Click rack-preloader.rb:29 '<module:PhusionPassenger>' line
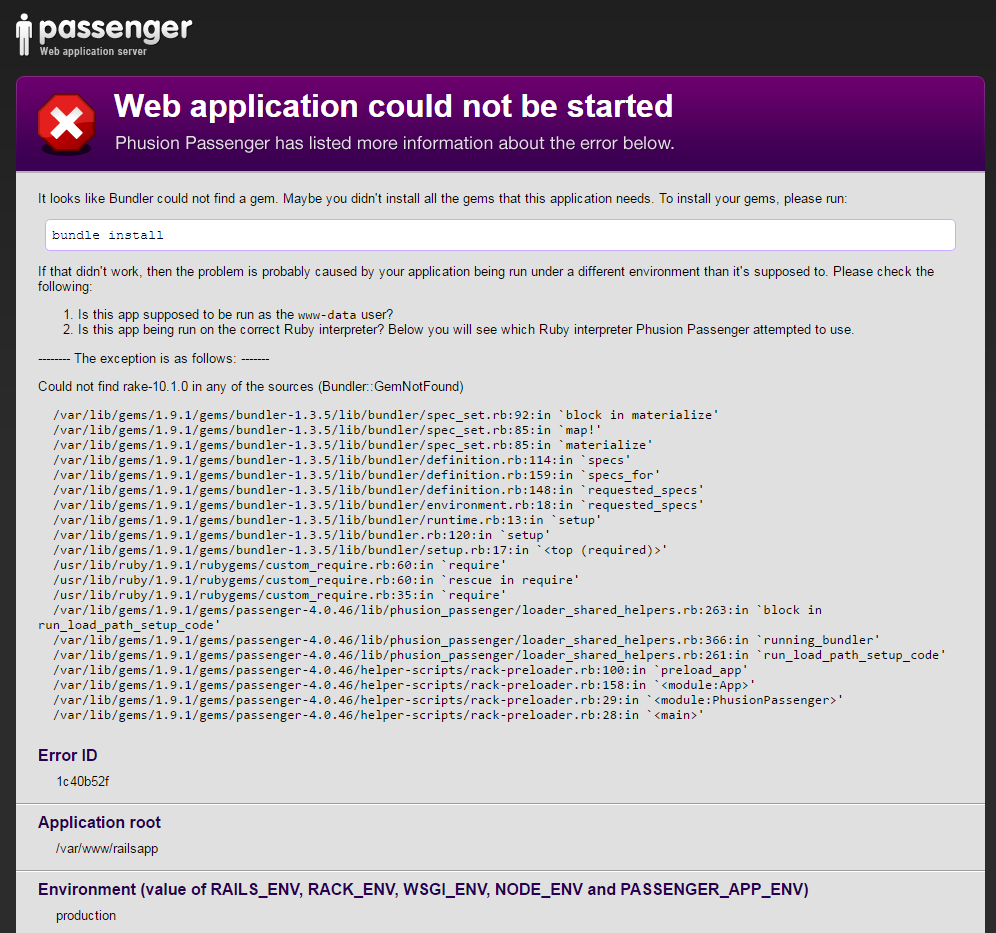The image size is (996, 933). [448, 700]
